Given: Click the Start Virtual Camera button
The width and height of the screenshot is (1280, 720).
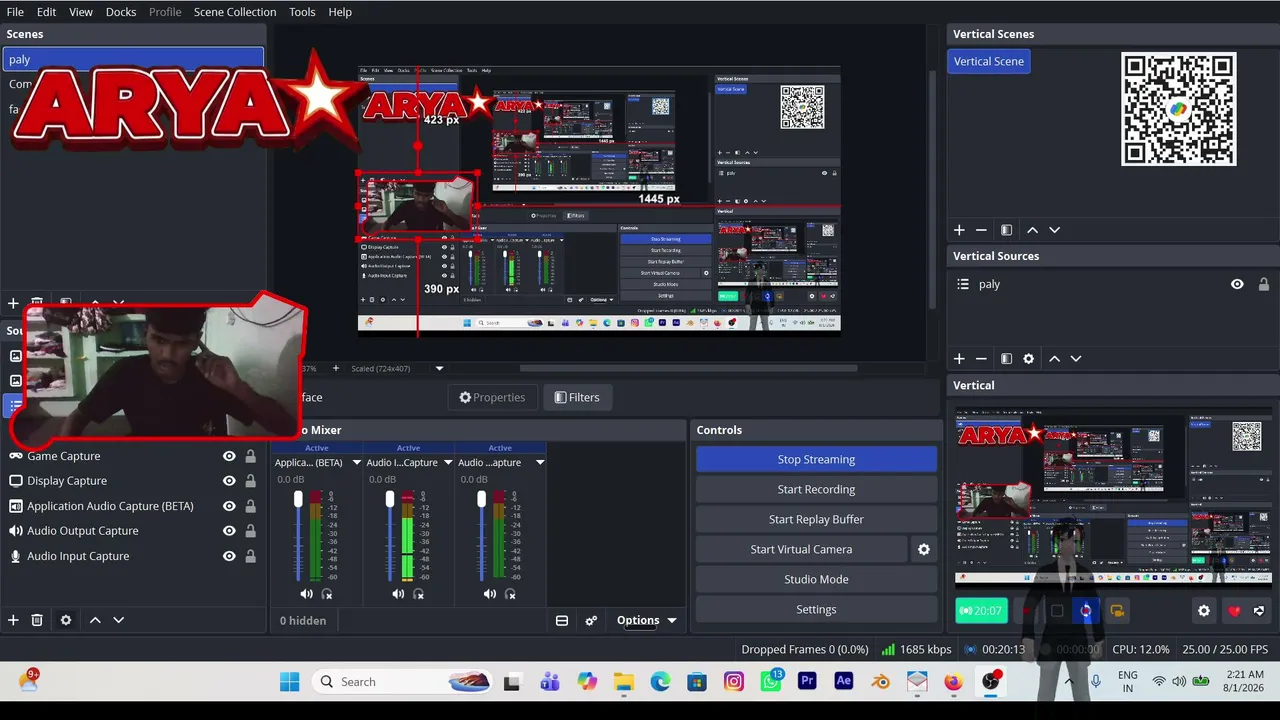Looking at the screenshot, I should 801,549.
